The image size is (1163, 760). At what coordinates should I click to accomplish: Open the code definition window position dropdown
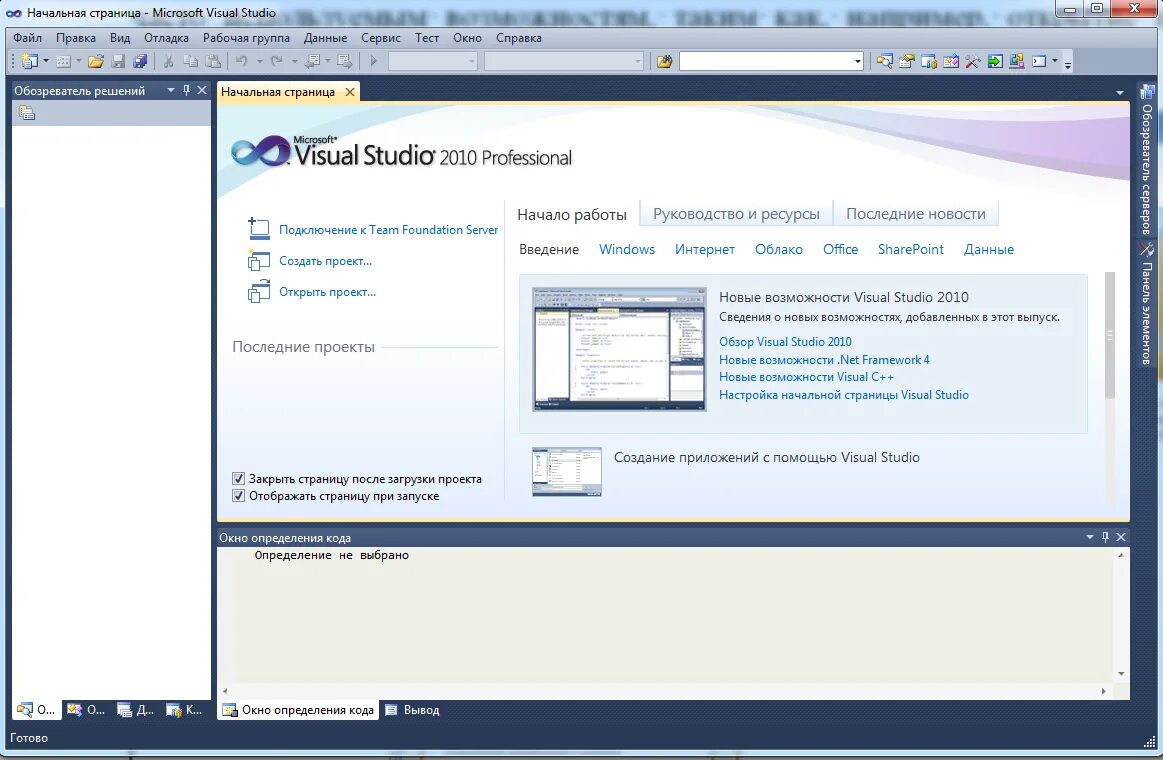(1090, 537)
